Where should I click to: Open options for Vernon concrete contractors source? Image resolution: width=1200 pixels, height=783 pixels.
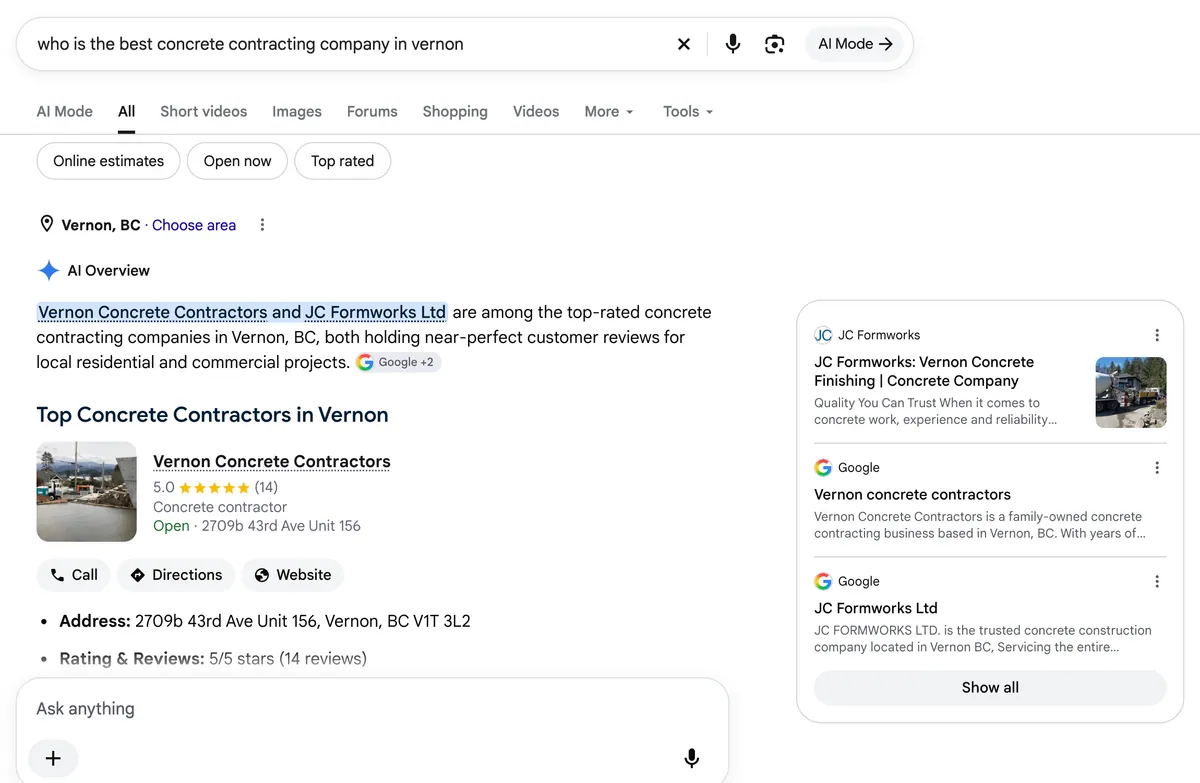(x=1156, y=467)
